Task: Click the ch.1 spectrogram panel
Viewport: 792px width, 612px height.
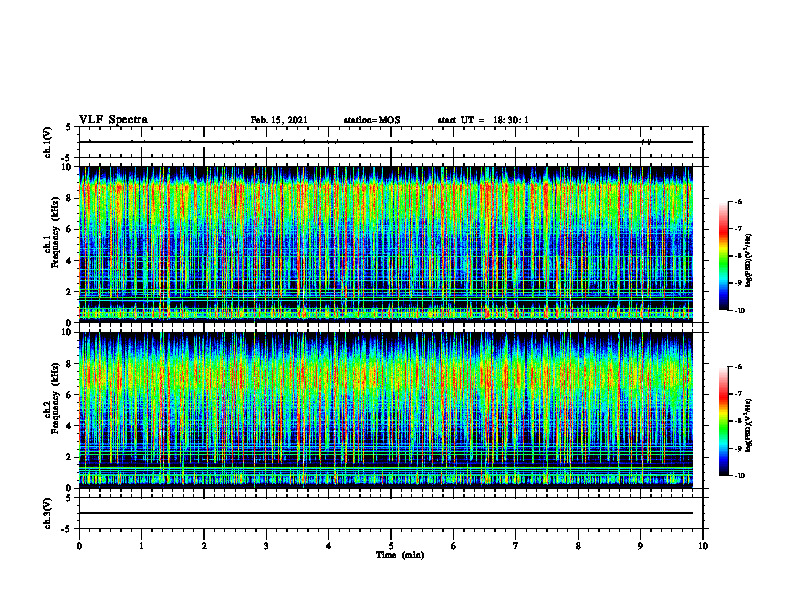Action: click(386, 244)
